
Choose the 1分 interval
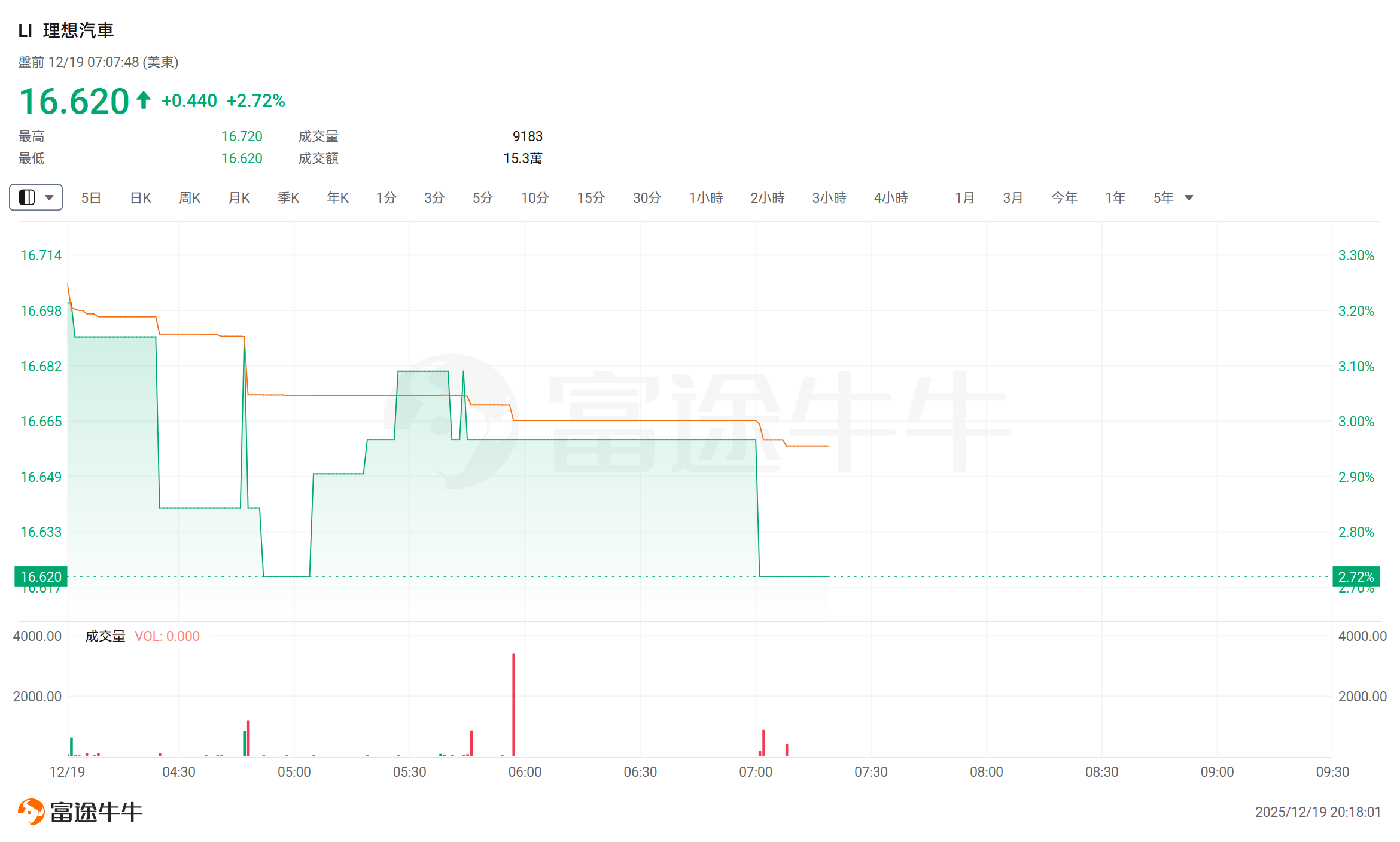tap(386, 197)
